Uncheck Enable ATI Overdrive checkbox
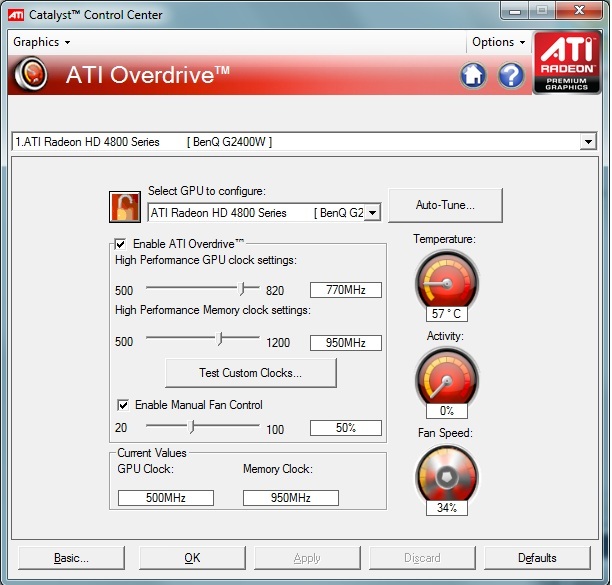The width and height of the screenshot is (612, 585). click(x=120, y=244)
